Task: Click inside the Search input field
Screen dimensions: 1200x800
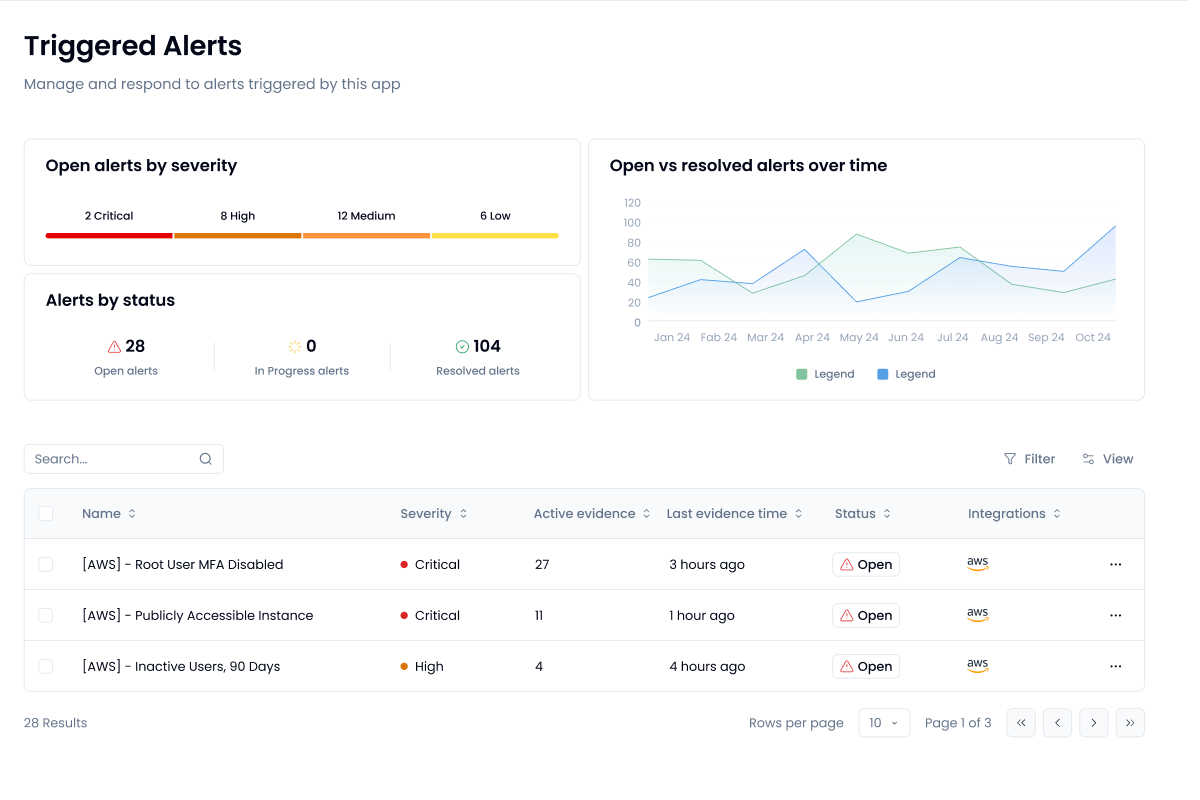Action: pos(110,458)
